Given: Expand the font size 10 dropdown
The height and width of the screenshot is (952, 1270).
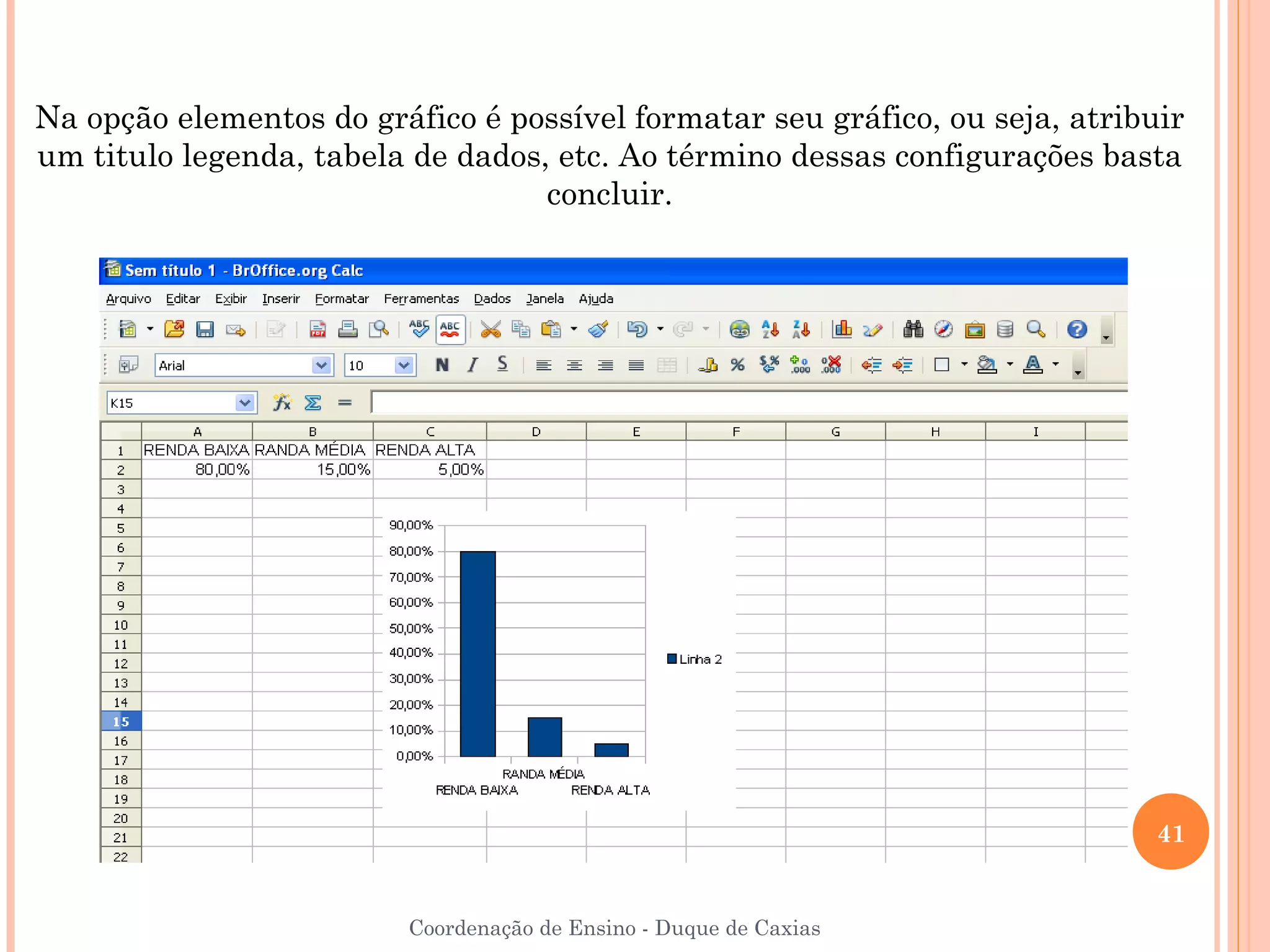Looking at the screenshot, I should 404,366.
